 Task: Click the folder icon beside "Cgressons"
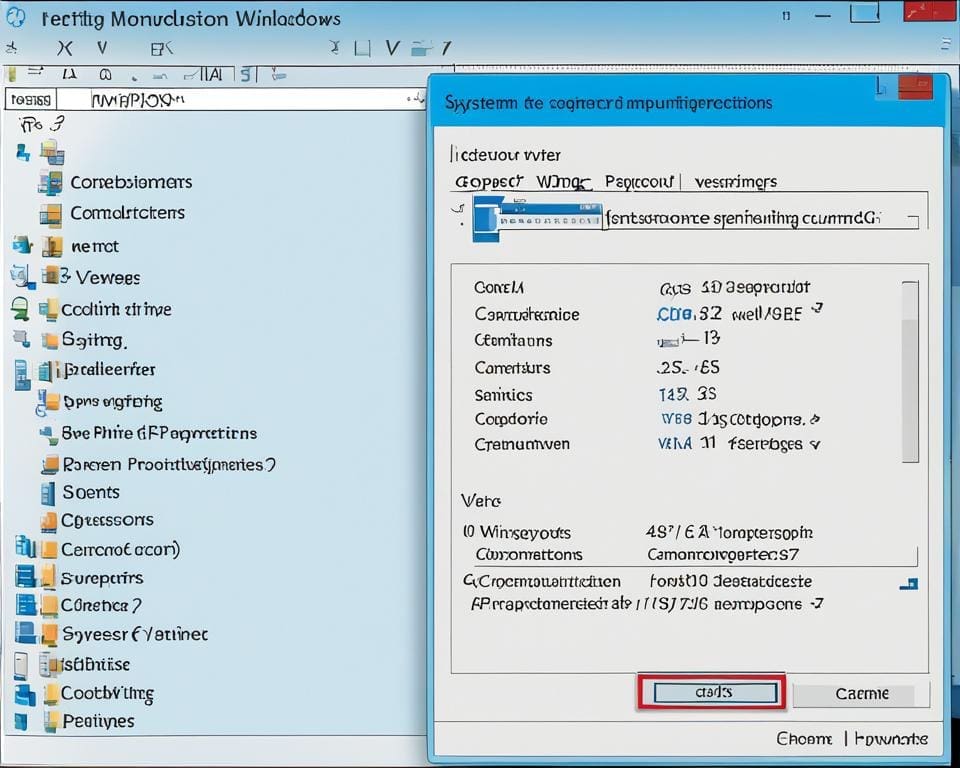(x=48, y=521)
